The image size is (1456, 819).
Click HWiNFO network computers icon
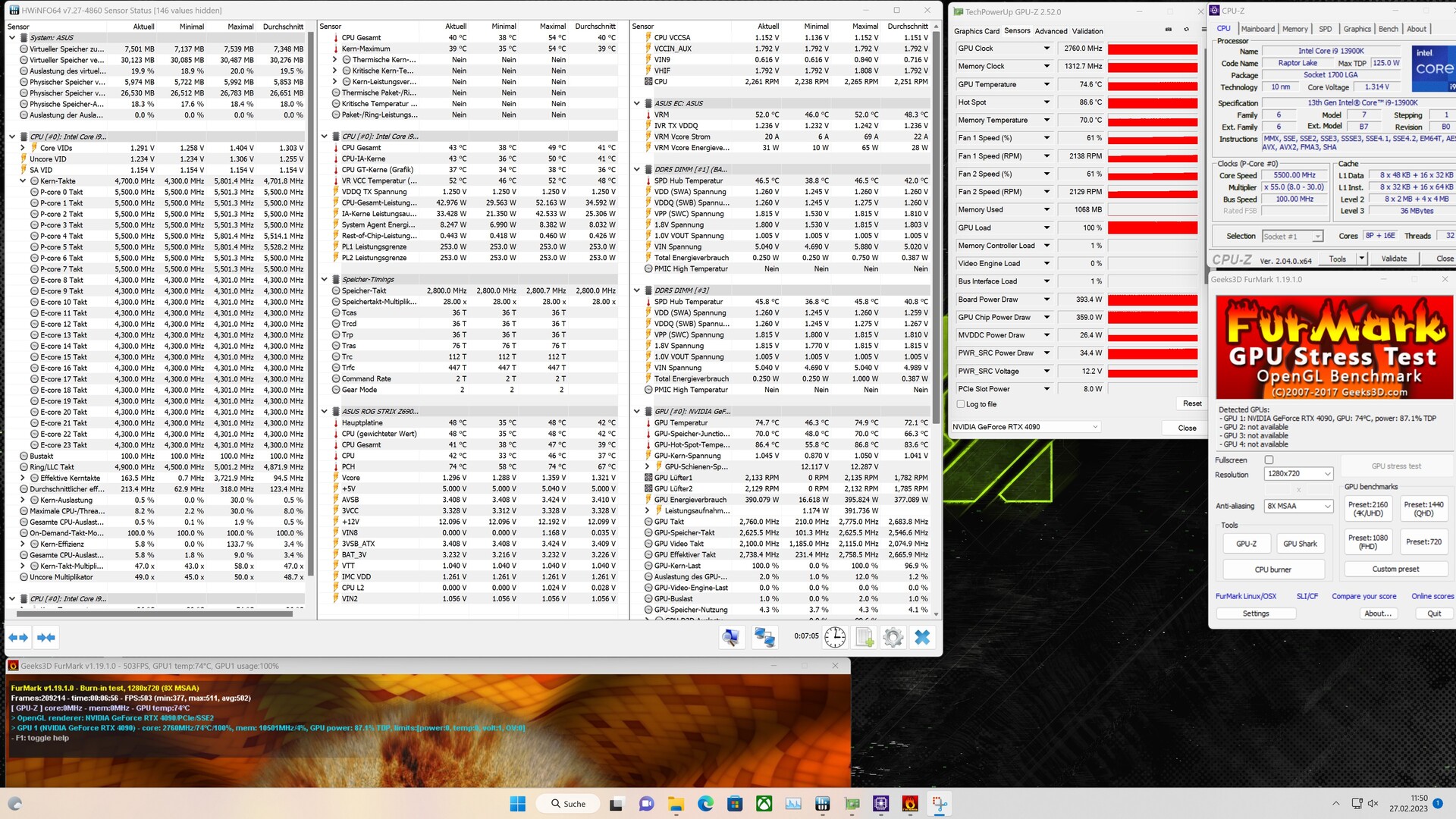coord(764,638)
